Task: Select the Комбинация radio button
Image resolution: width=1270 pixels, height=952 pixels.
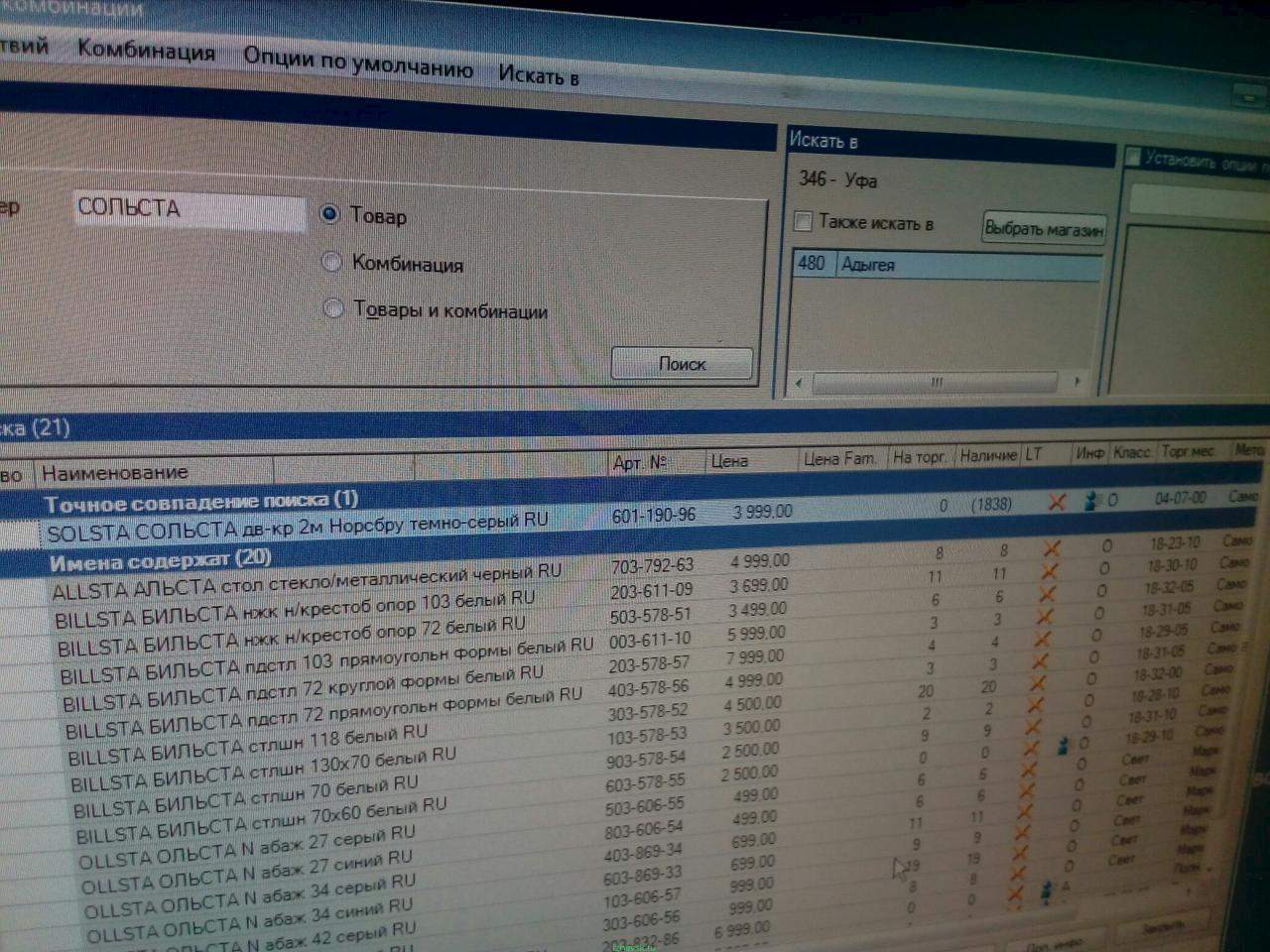Action: pyautogui.click(x=332, y=262)
